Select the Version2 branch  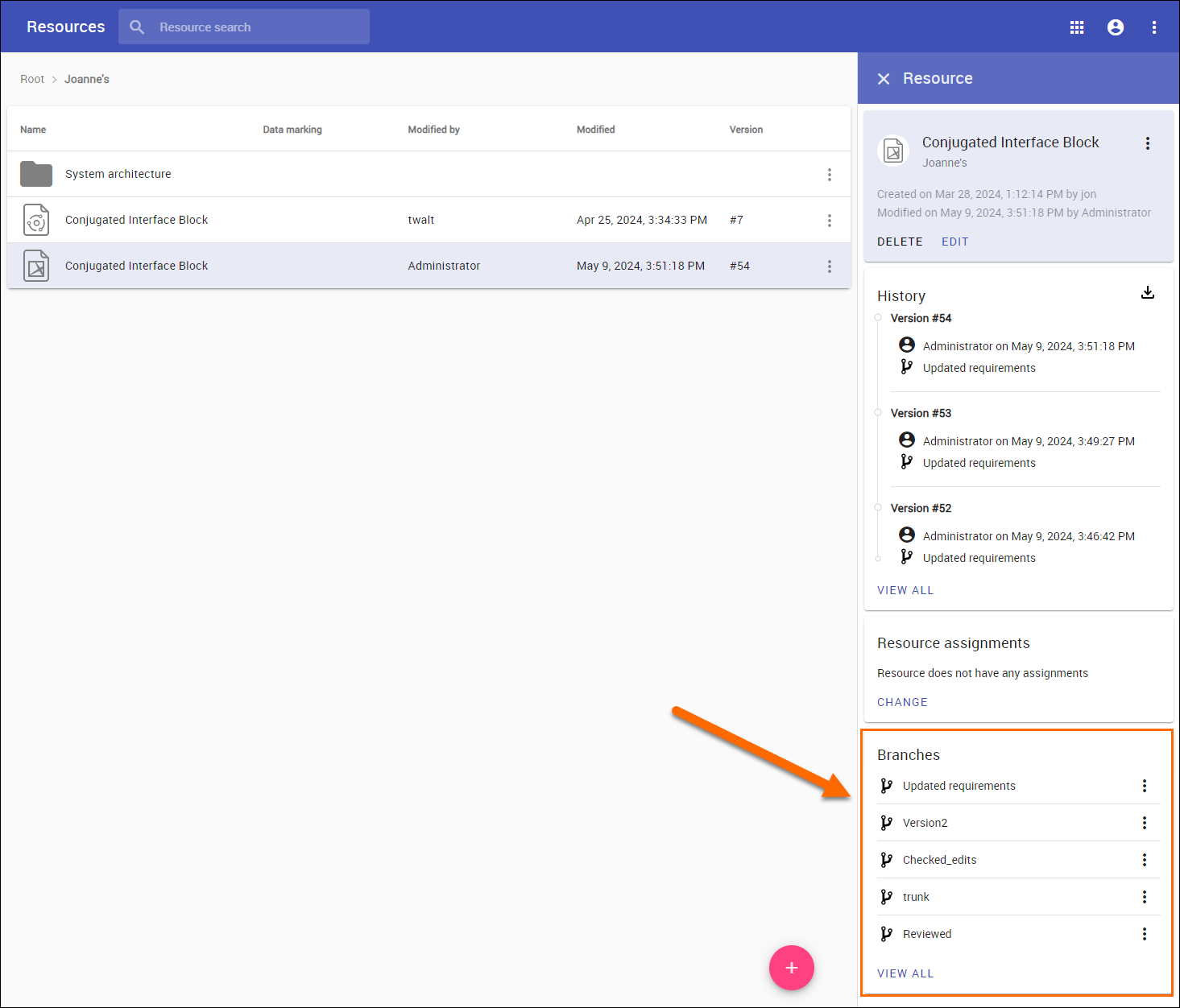click(925, 823)
